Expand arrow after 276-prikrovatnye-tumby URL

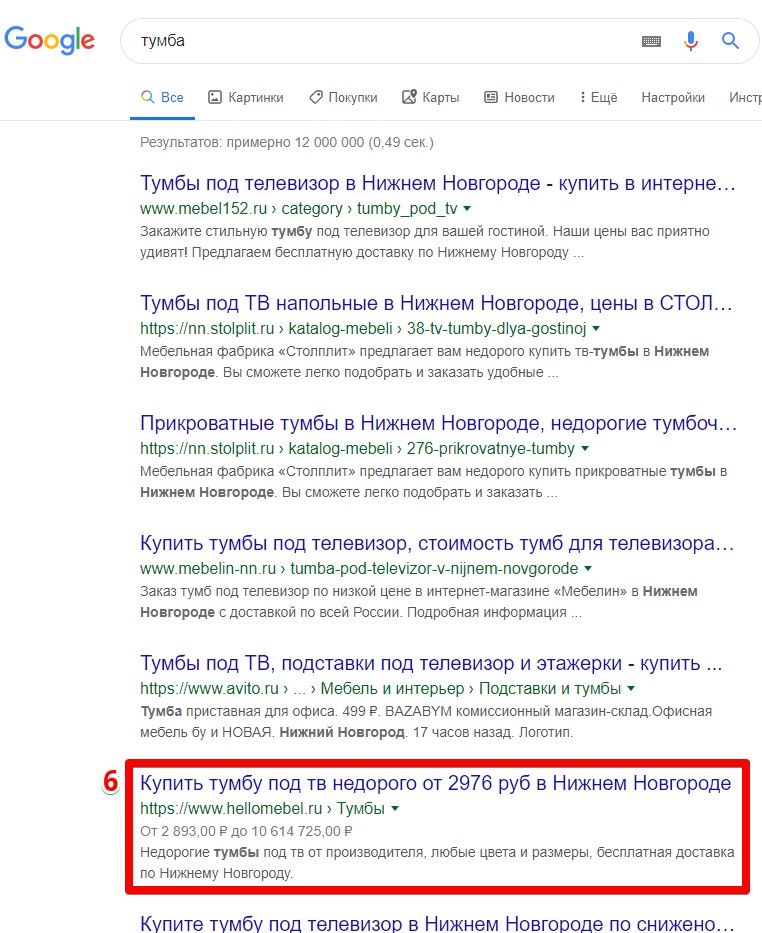point(585,449)
